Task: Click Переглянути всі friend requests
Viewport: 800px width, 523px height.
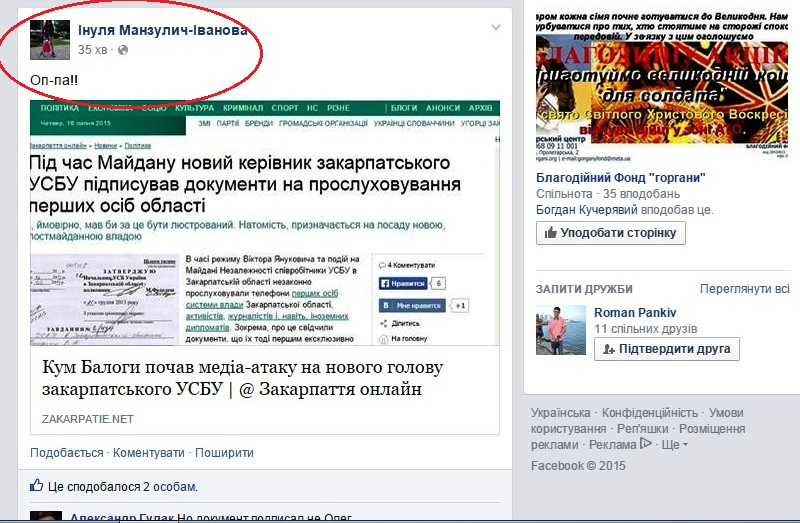Action: tap(744, 289)
